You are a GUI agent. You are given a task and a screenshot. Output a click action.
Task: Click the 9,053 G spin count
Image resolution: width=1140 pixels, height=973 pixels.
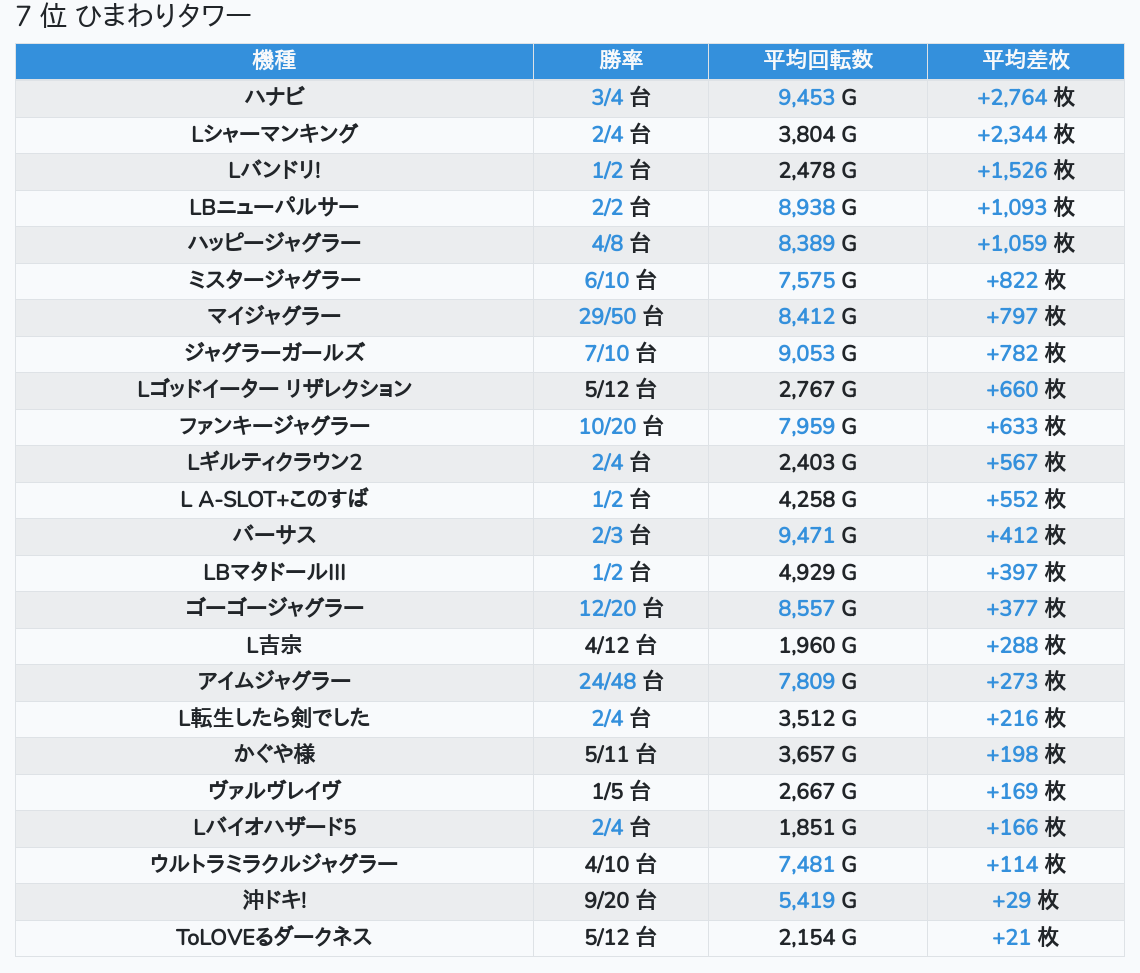pyautogui.click(x=818, y=353)
